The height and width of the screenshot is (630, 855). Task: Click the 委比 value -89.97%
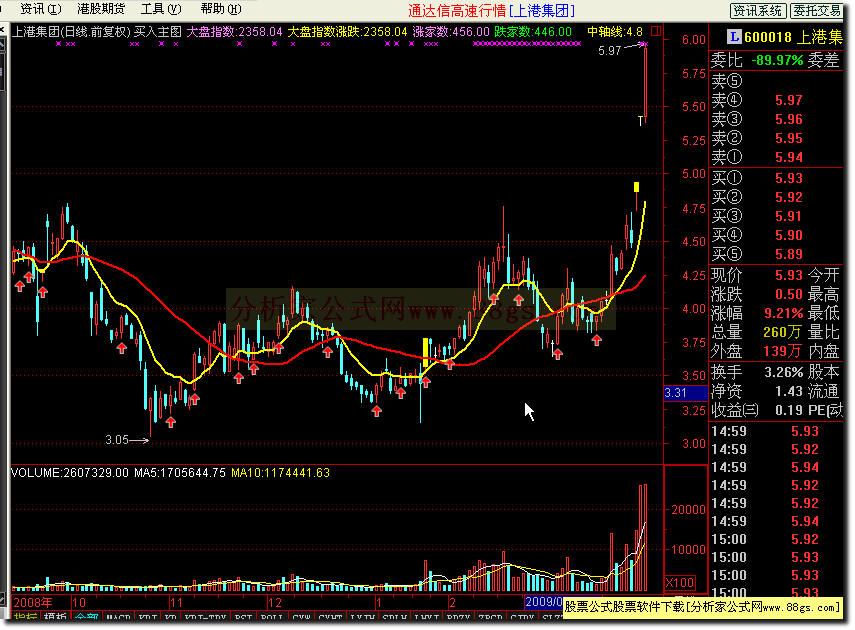pyautogui.click(x=777, y=60)
